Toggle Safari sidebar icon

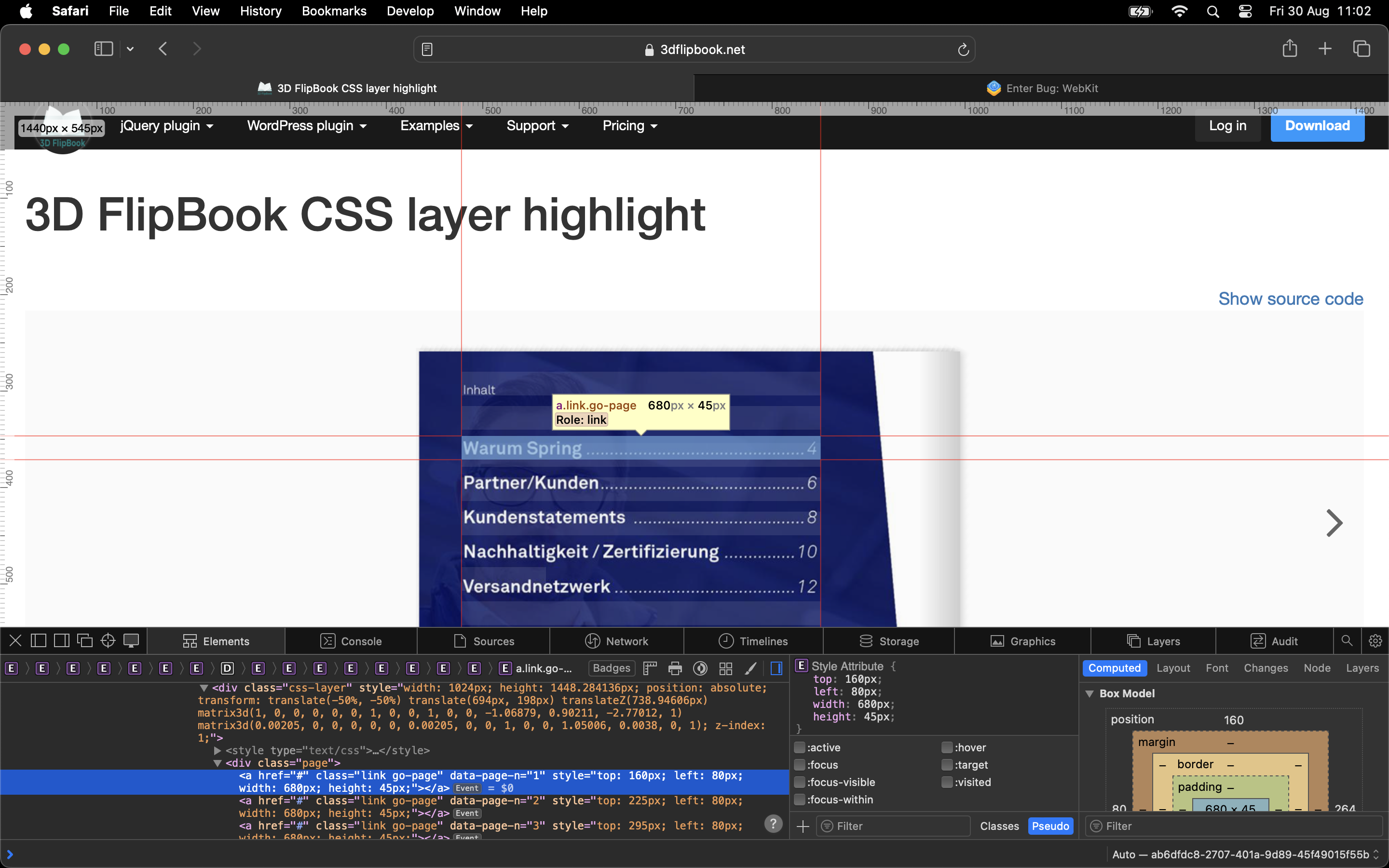103,49
